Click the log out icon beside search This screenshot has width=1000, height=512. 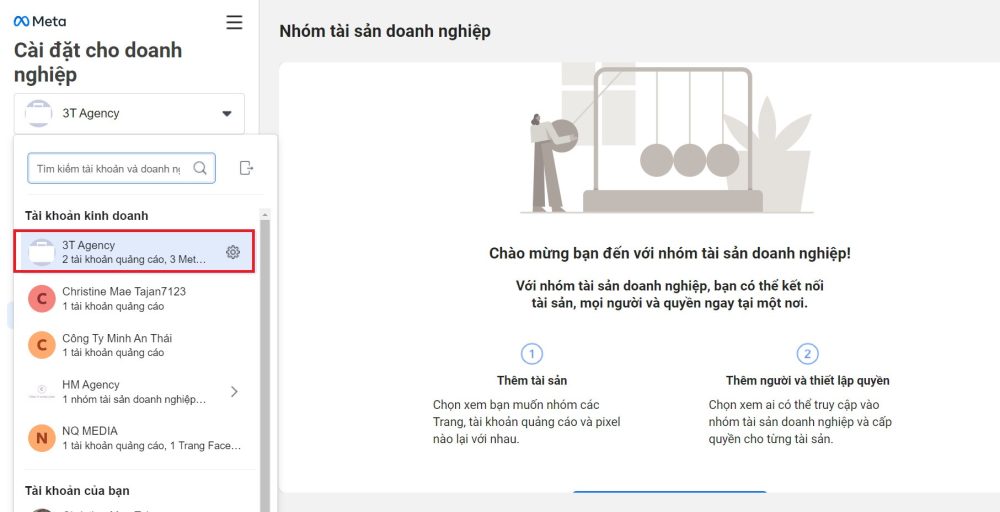[246, 168]
